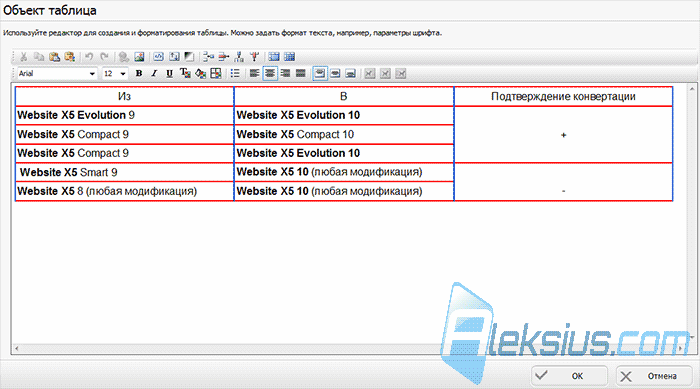The height and width of the screenshot is (389, 700).
Task: Toggle Underline formatting
Action: pos(169,73)
